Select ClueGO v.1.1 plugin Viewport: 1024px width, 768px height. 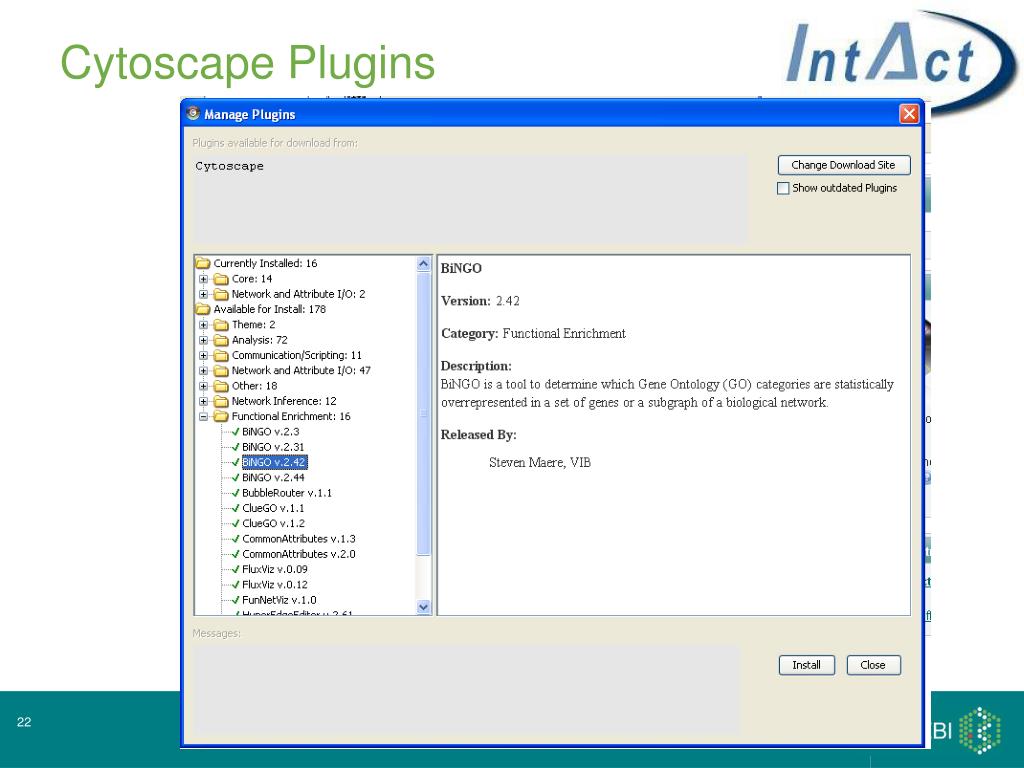(273, 508)
